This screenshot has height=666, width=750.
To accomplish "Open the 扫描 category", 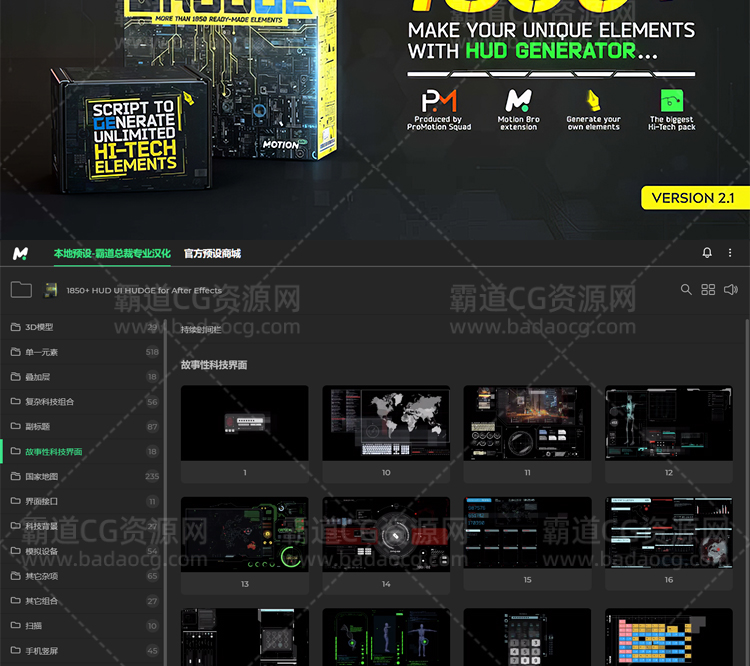I will (x=82, y=626).
